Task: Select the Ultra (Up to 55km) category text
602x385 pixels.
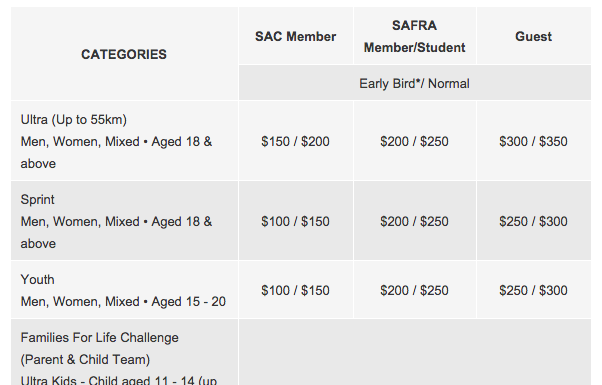Action: coord(74,120)
